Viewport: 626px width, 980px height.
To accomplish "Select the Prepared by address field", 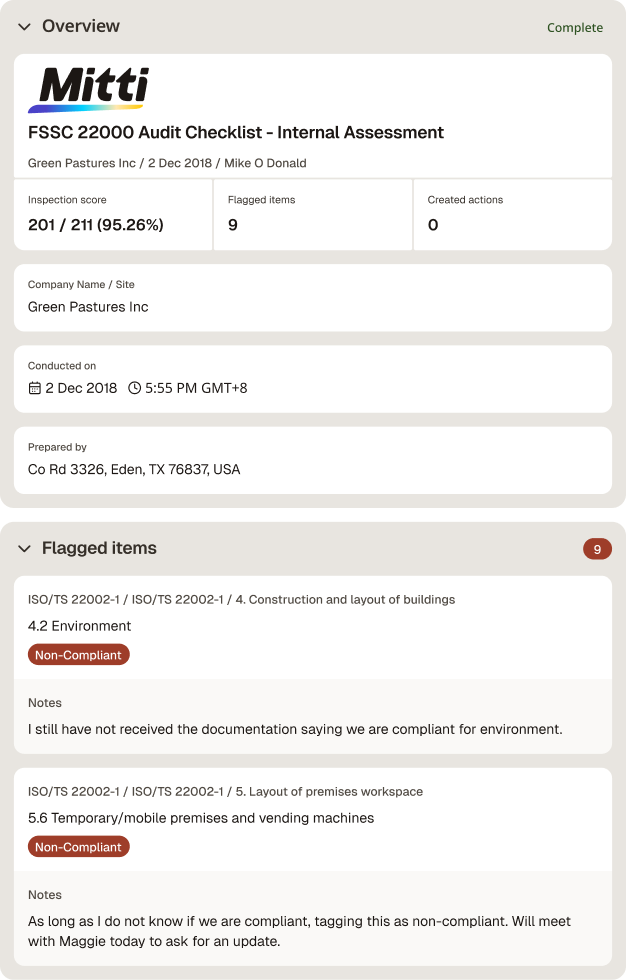I will pos(313,460).
